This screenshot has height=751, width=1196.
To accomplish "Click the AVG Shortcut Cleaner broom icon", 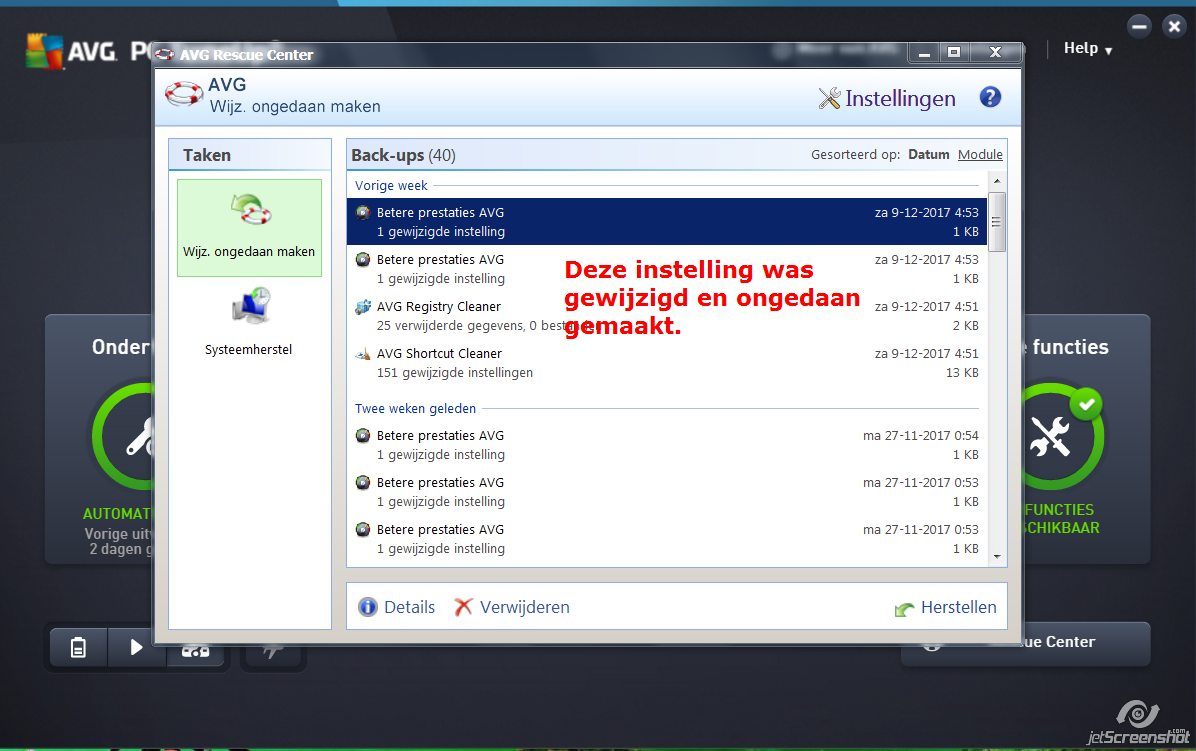I will tap(363, 354).
